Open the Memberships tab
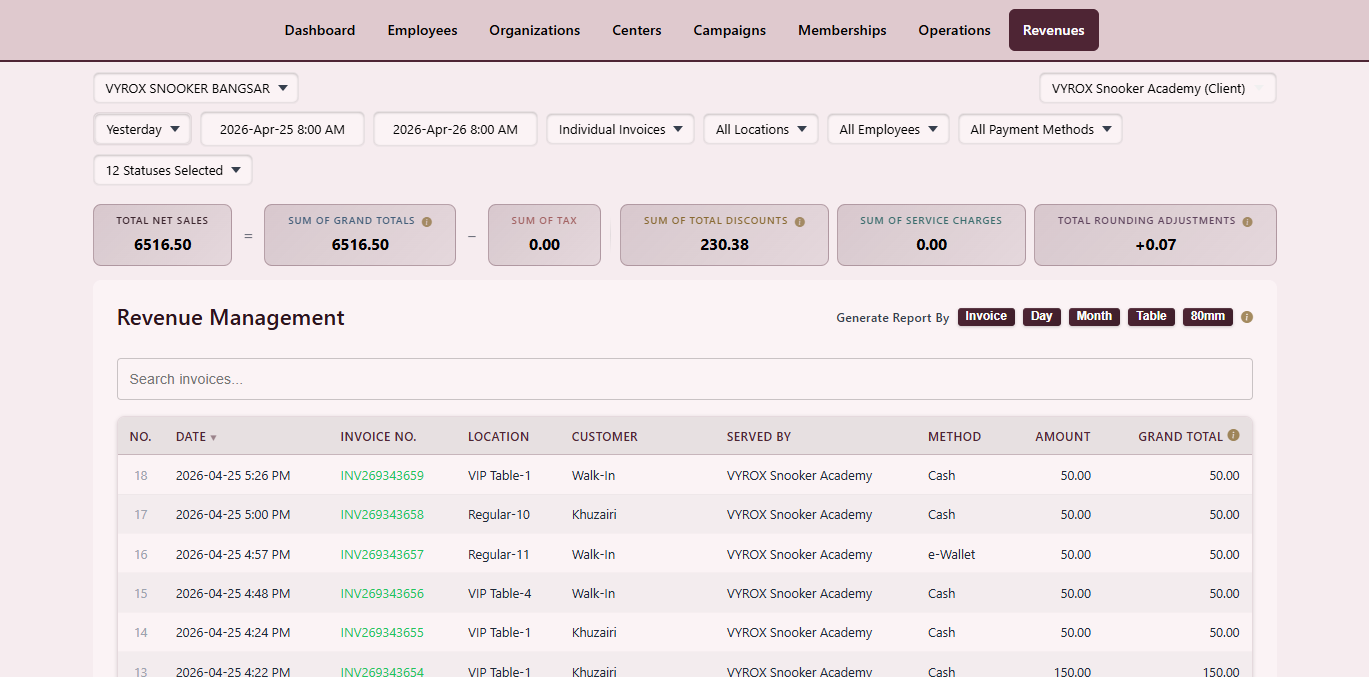 842,30
